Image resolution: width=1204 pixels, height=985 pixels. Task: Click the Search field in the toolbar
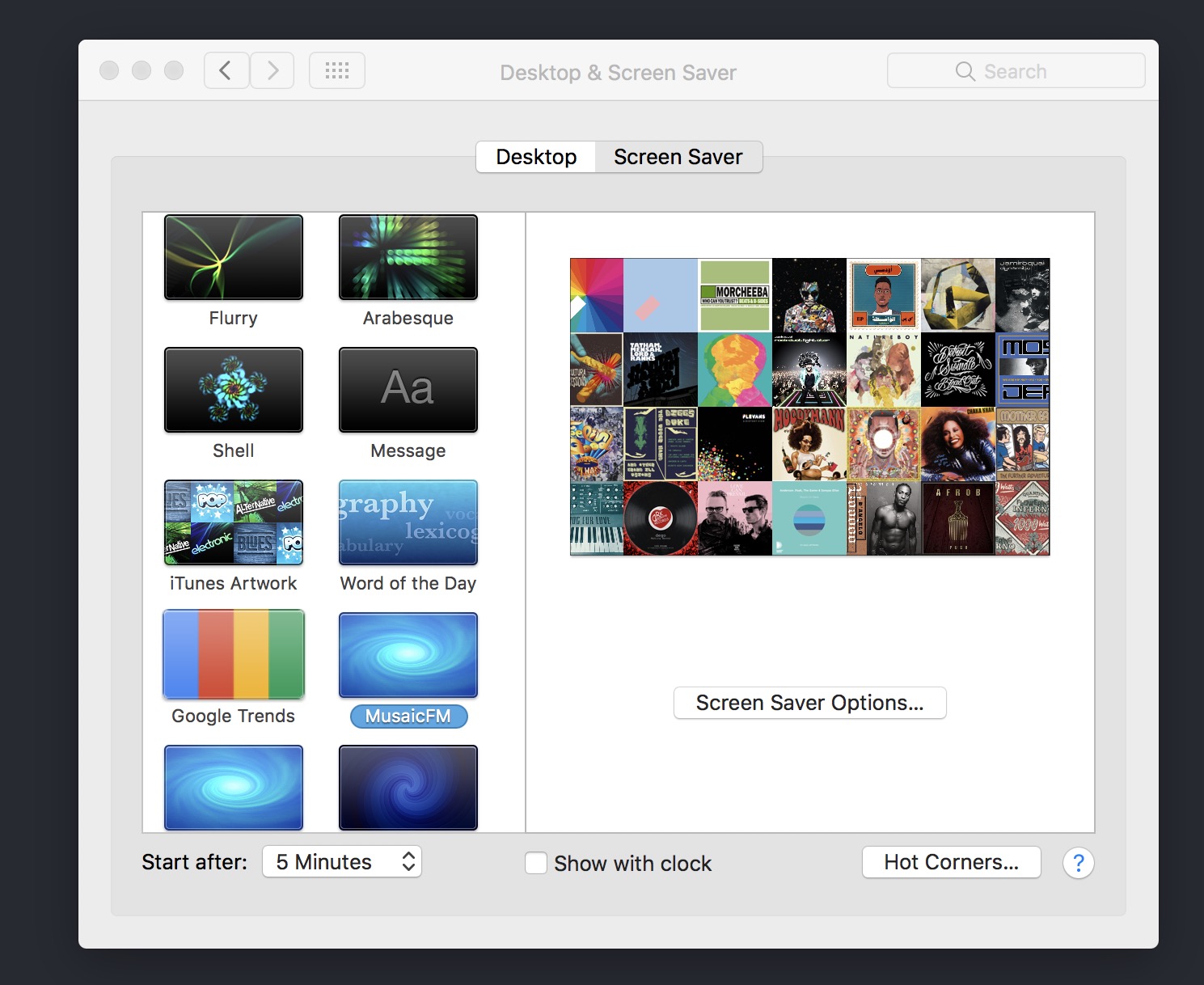click(1016, 71)
